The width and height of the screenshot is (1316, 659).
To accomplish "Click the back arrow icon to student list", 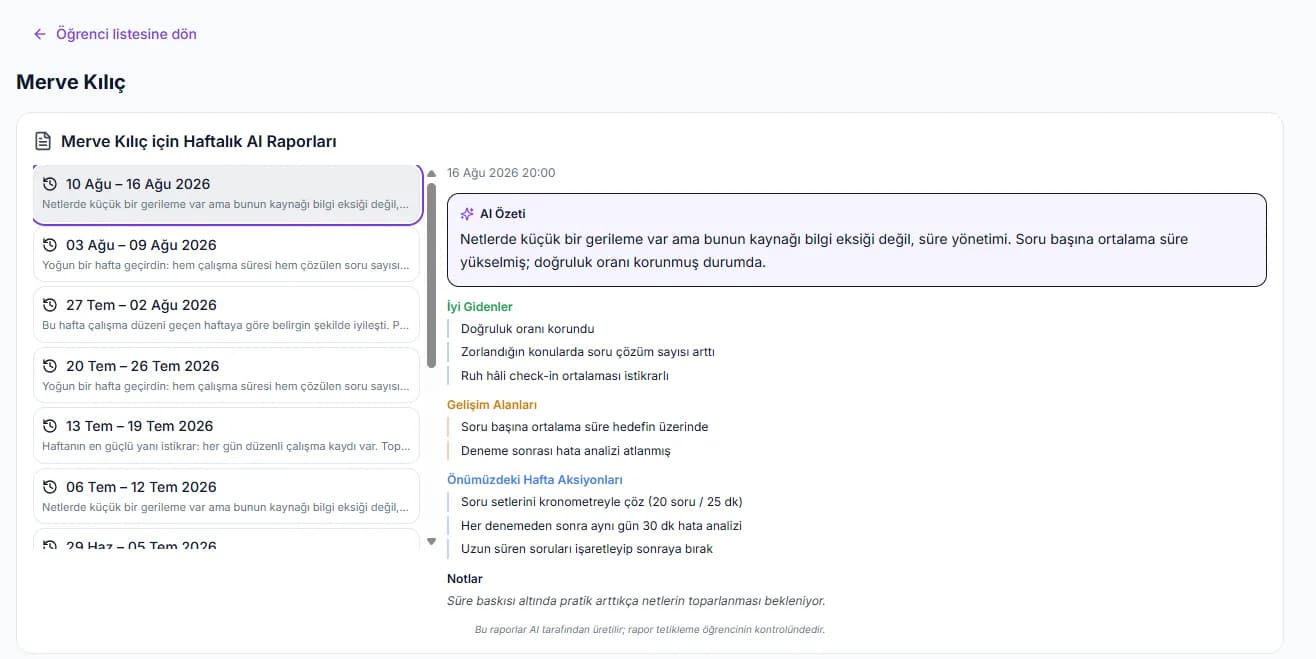I will point(40,34).
